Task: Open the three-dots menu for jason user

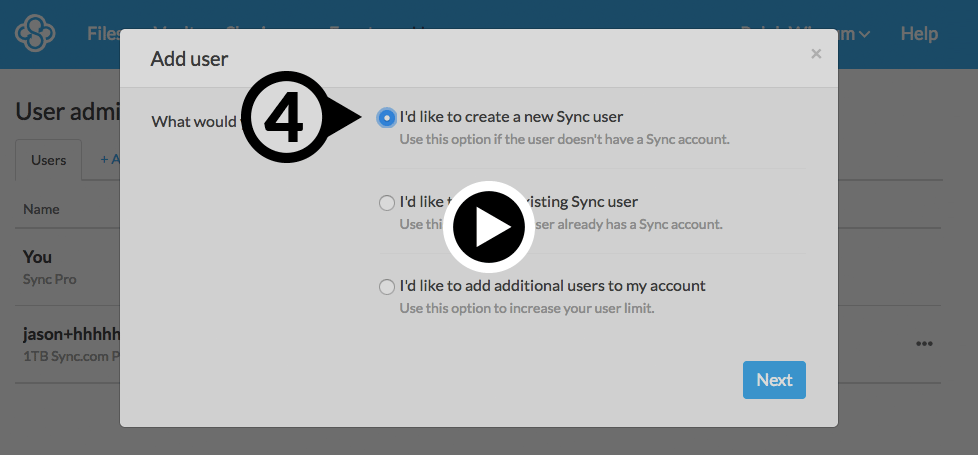Action: point(924,343)
